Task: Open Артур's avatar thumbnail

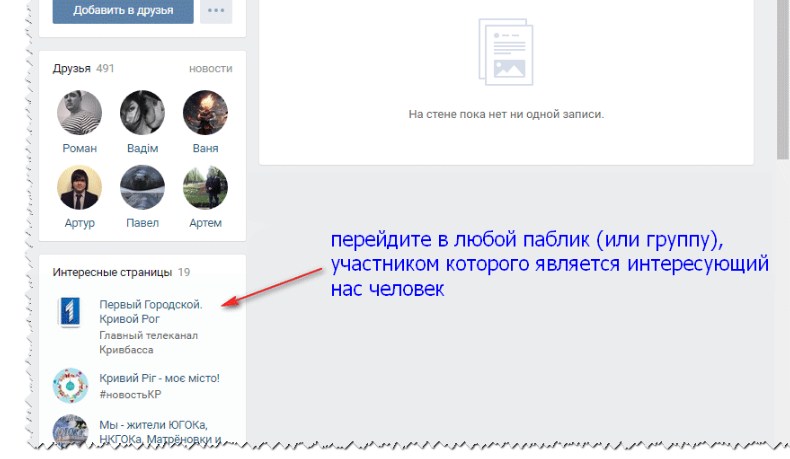Action: [x=80, y=187]
